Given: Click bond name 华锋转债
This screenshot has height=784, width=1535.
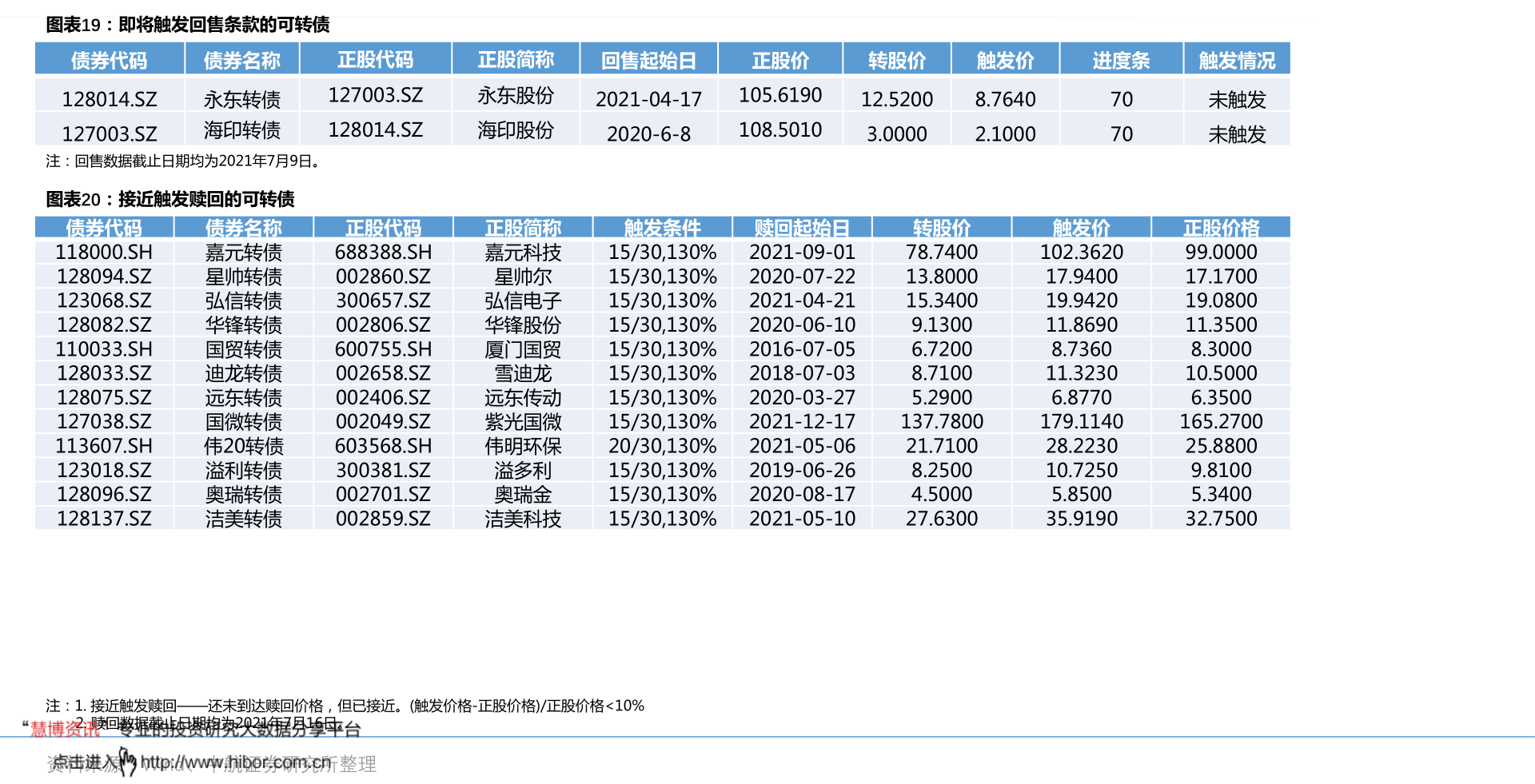Looking at the screenshot, I should [244, 324].
